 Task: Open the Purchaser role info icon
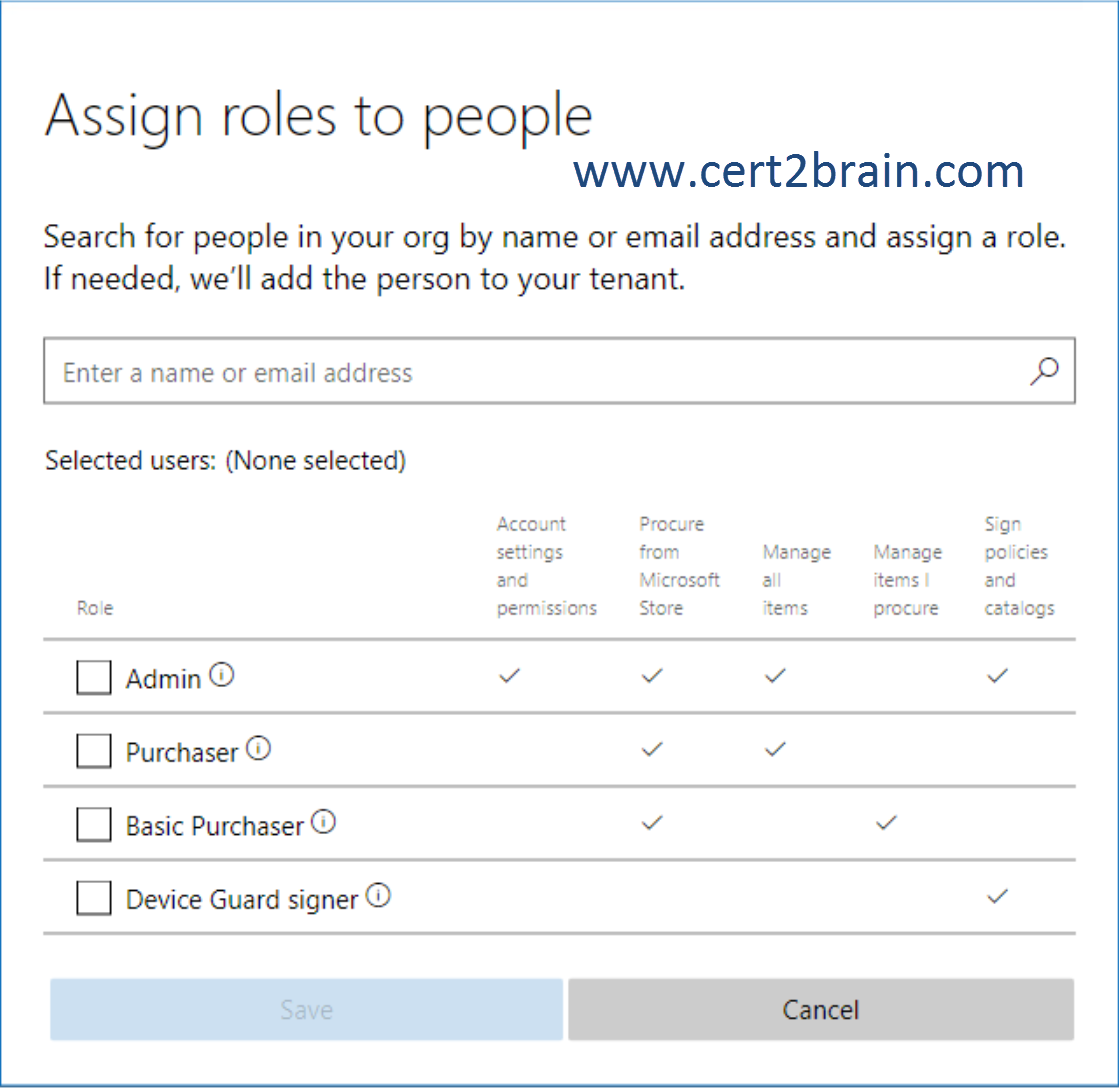click(x=258, y=748)
